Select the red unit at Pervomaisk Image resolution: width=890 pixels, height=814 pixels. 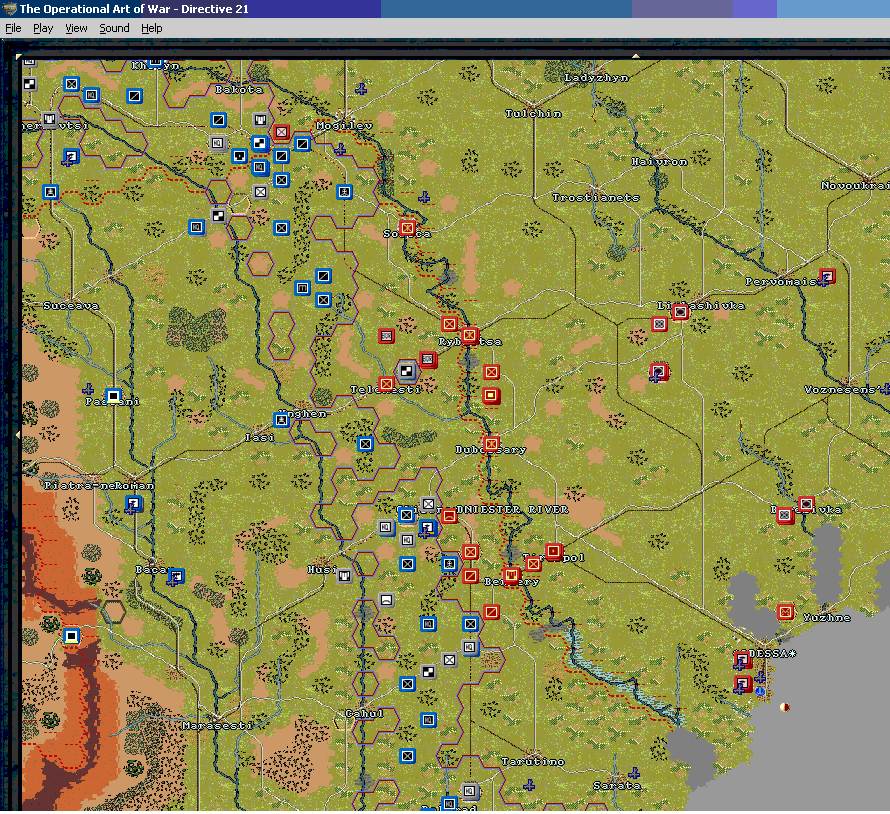[x=827, y=276]
